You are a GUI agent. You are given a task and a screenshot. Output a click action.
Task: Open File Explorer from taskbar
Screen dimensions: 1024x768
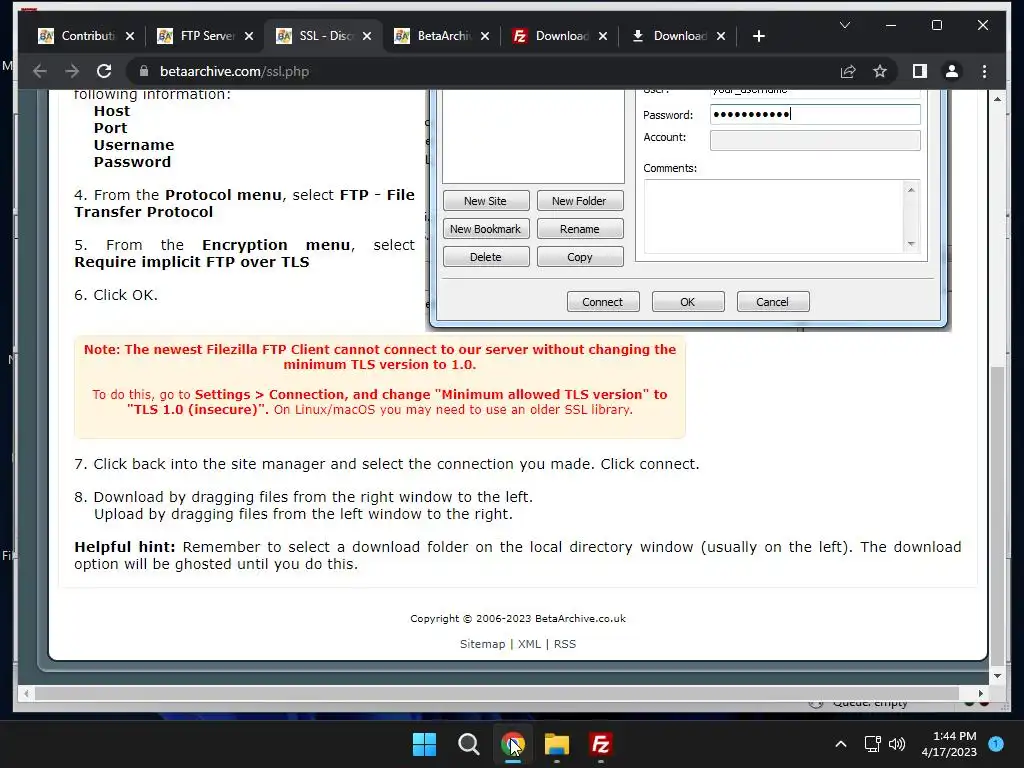(x=557, y=744)
